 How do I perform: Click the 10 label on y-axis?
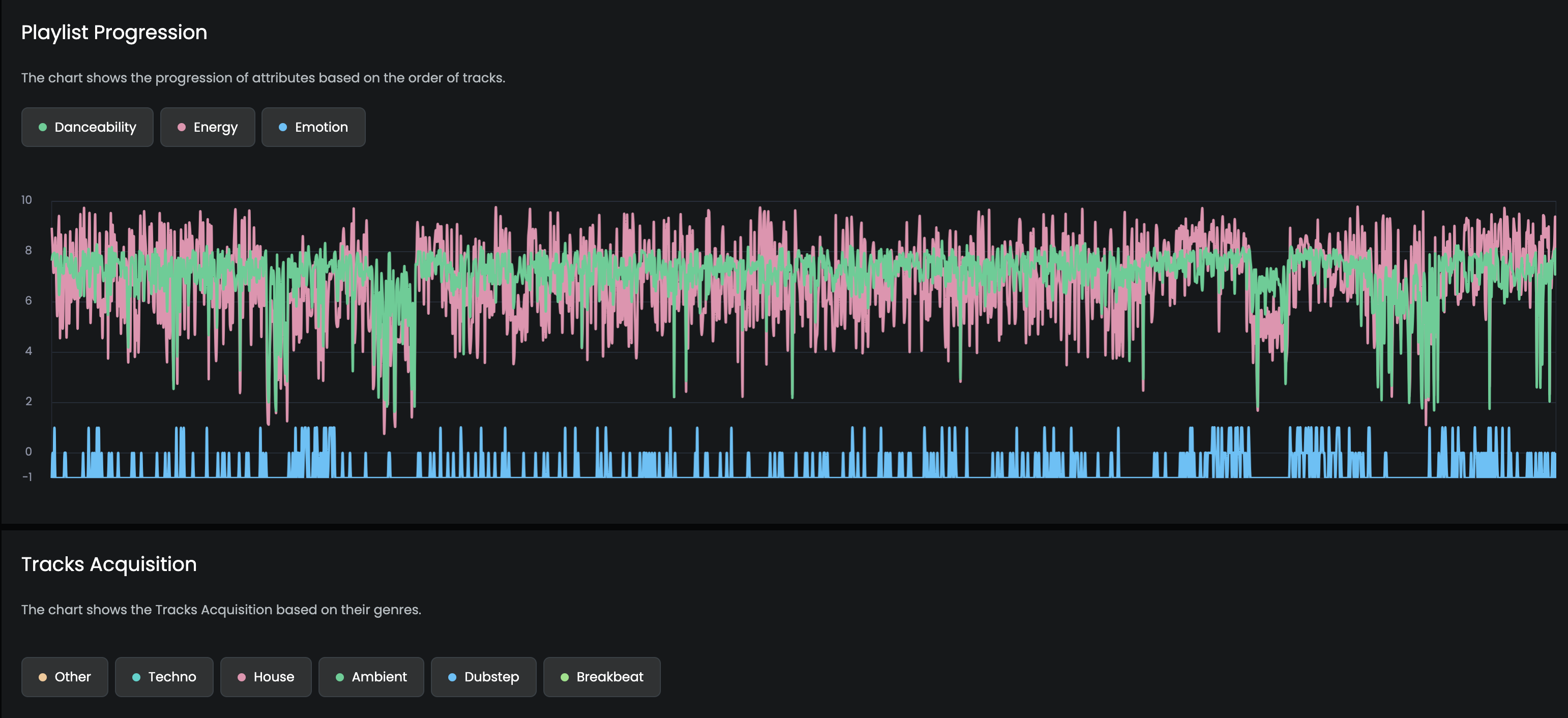(x=27, y=200)
